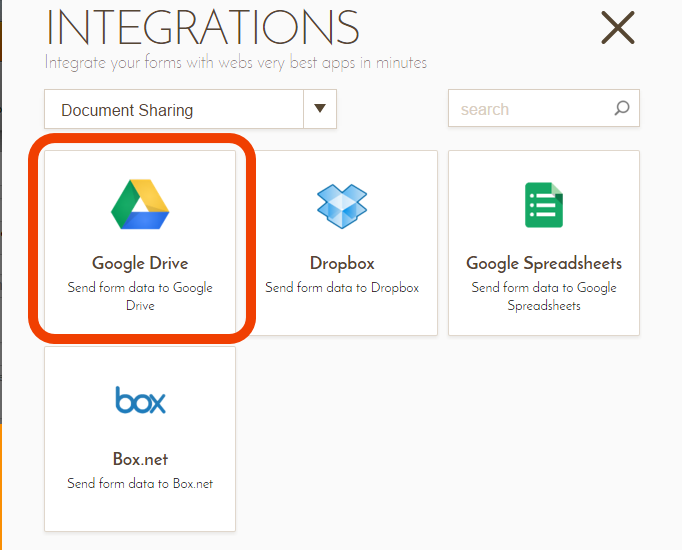Click the "Box.net" card title

[x=140, y=459]
